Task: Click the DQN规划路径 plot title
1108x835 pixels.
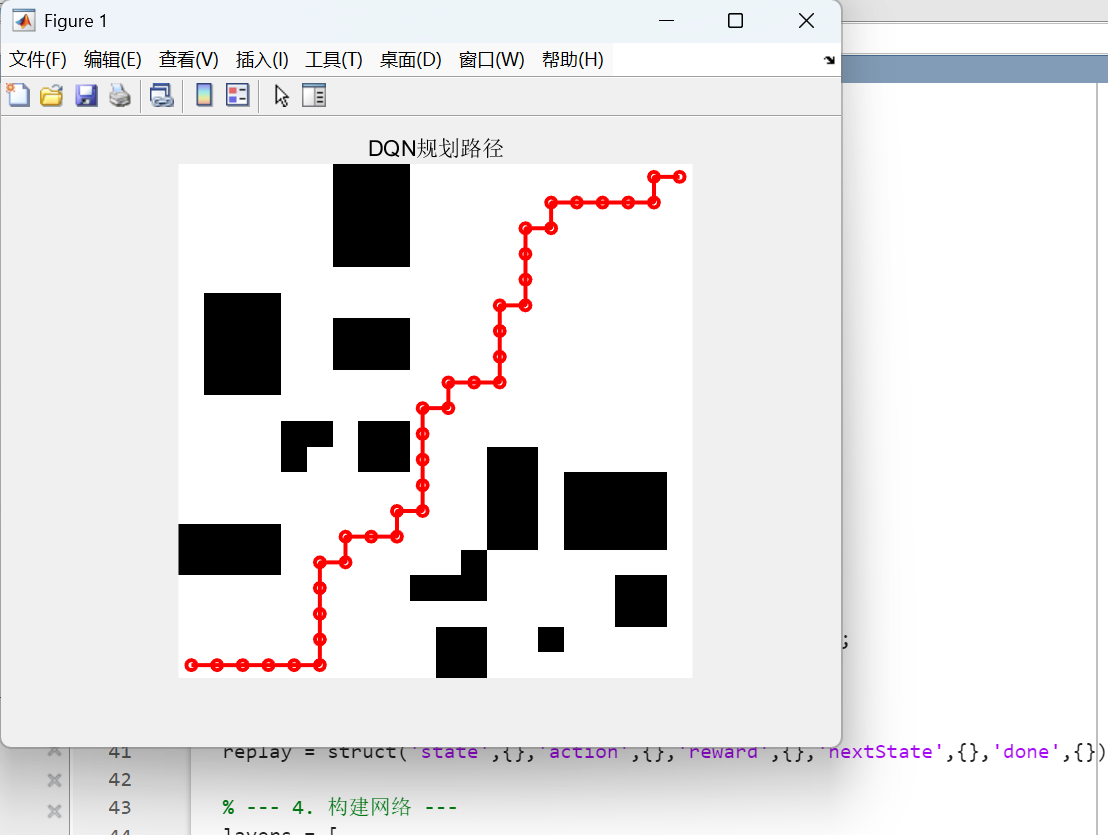Action: (435, 149)
